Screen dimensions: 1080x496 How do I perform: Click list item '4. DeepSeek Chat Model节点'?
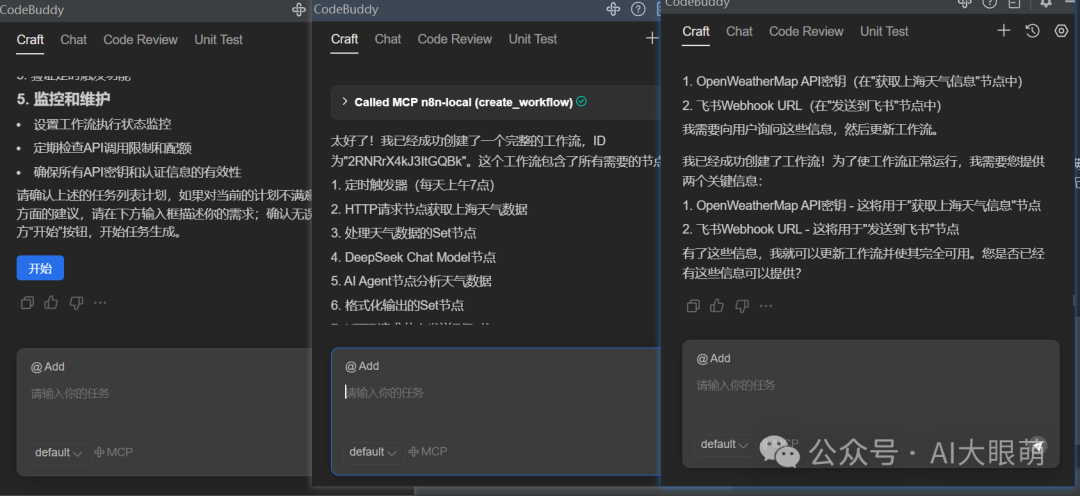coord(413,258)
